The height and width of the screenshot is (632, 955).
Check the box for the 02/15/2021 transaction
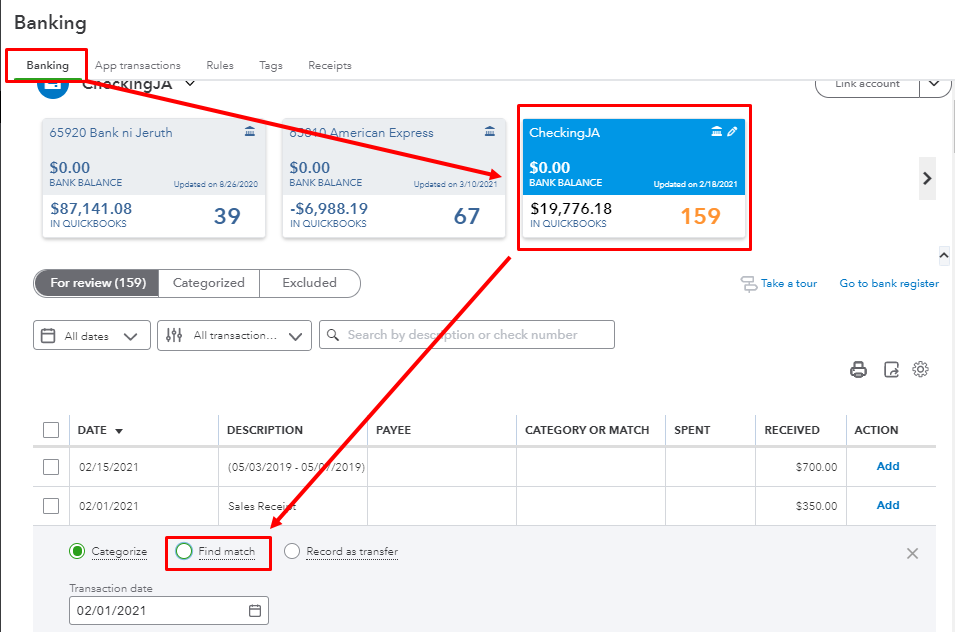click(51, 467)
